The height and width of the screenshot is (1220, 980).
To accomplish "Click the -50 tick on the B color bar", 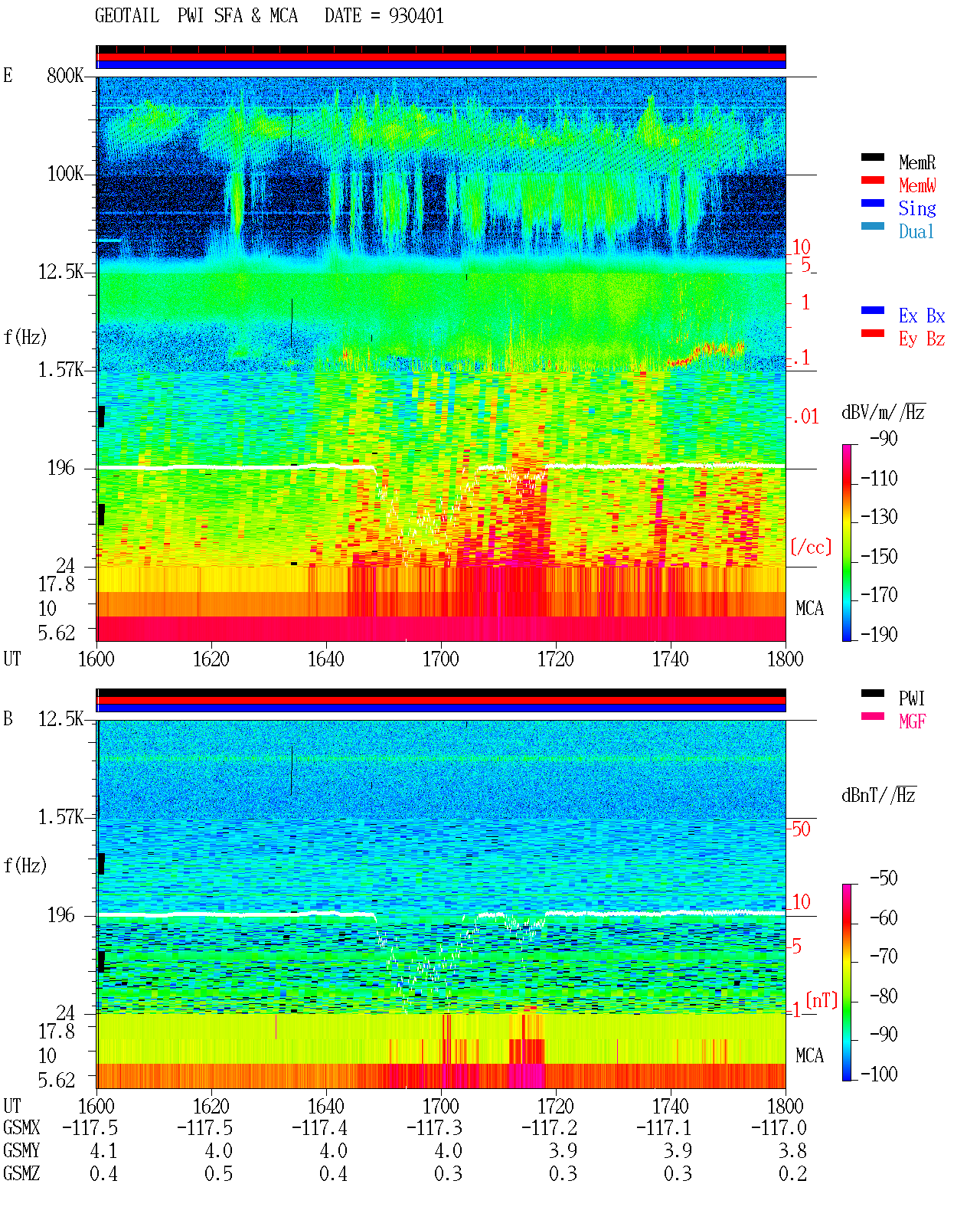I will (884, 878).
